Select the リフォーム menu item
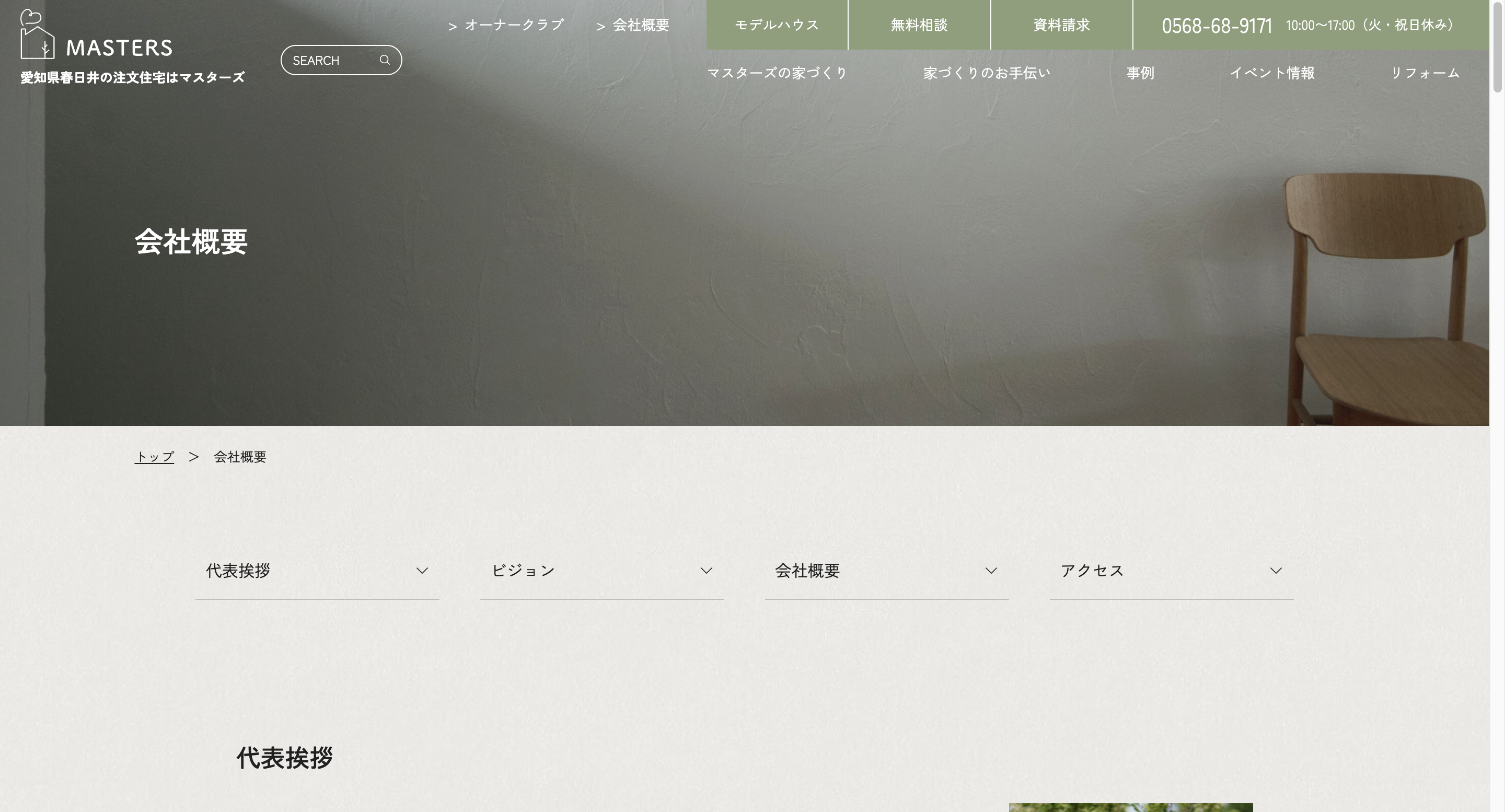 1425,73
